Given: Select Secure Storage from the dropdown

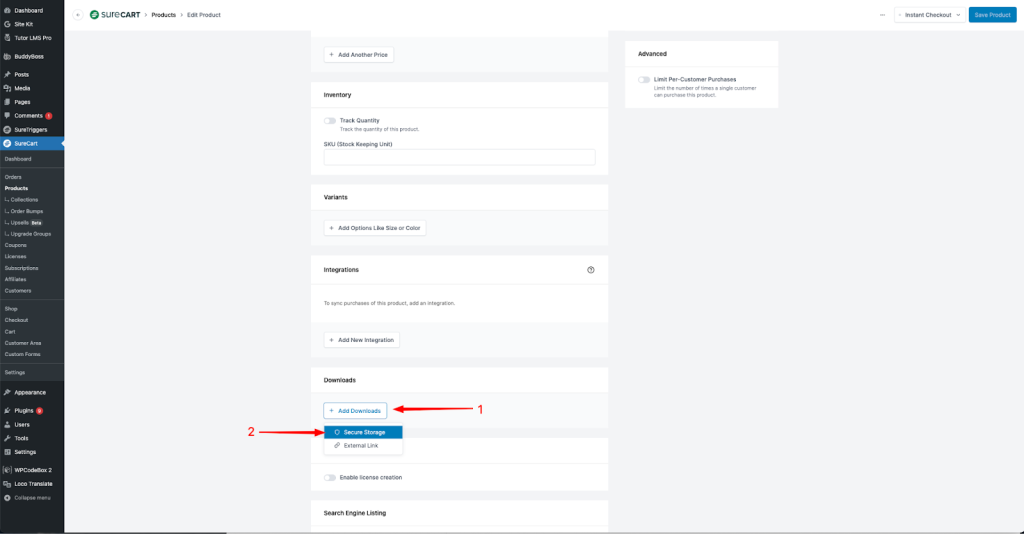Looking at the screenshot, I should point(363,432).
